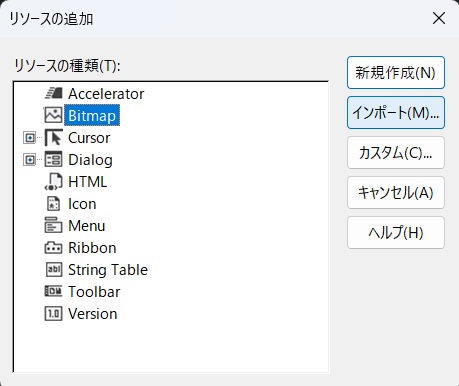This screenshot has height=386, width=459.
Task: Click the インポート(M)... button
Action: [x=396, y=113]
